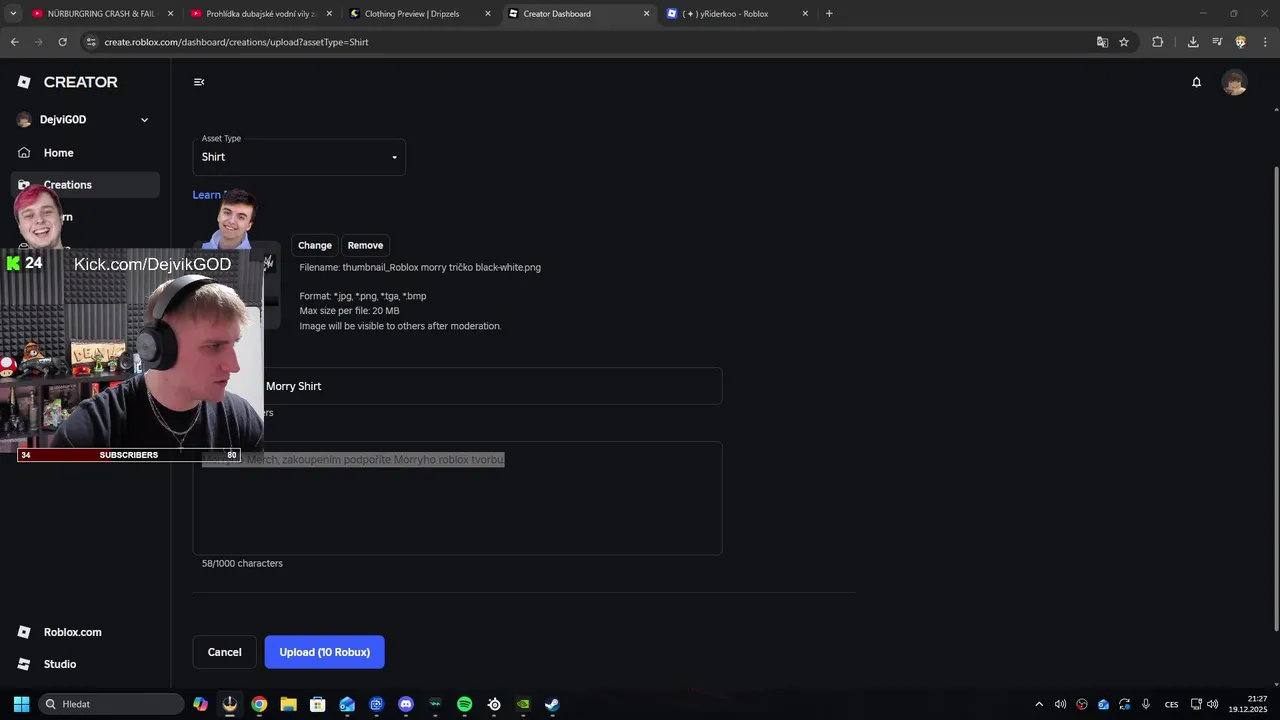Viewport: 1280px width, 720px height.
Task: Open Google Chrome from the taskbar
Action: coord(259,704)
